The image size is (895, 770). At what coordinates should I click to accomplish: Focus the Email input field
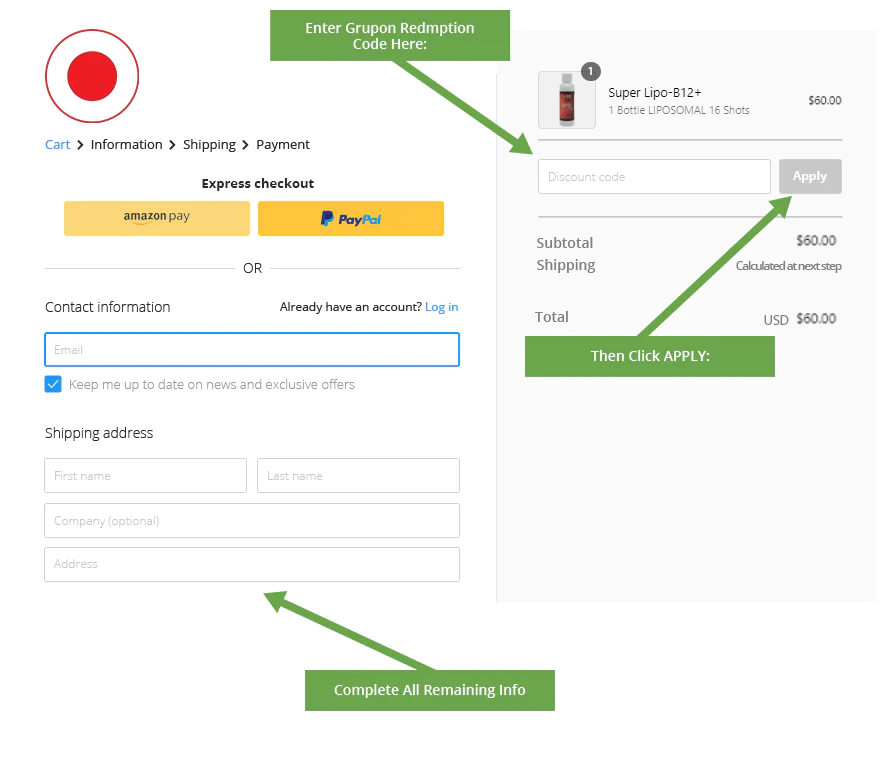pos(252,350)
